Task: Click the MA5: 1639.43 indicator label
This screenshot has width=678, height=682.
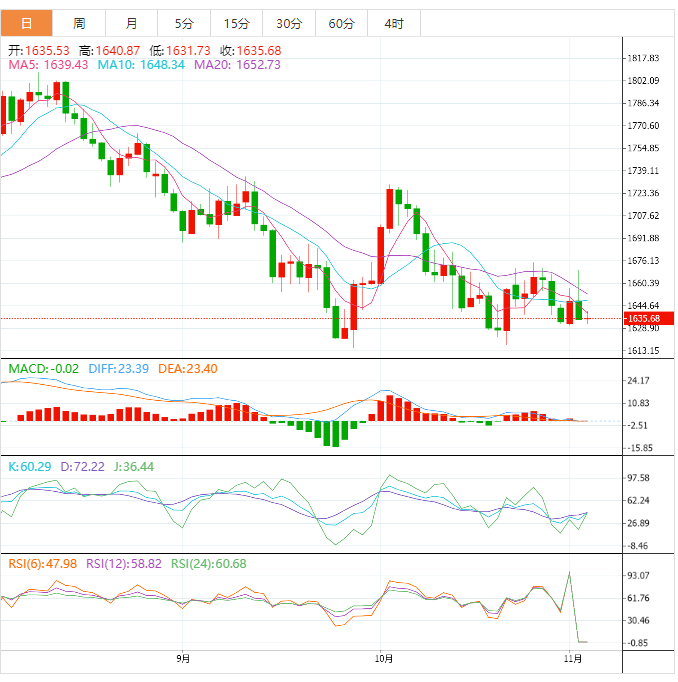Action: 48,65
